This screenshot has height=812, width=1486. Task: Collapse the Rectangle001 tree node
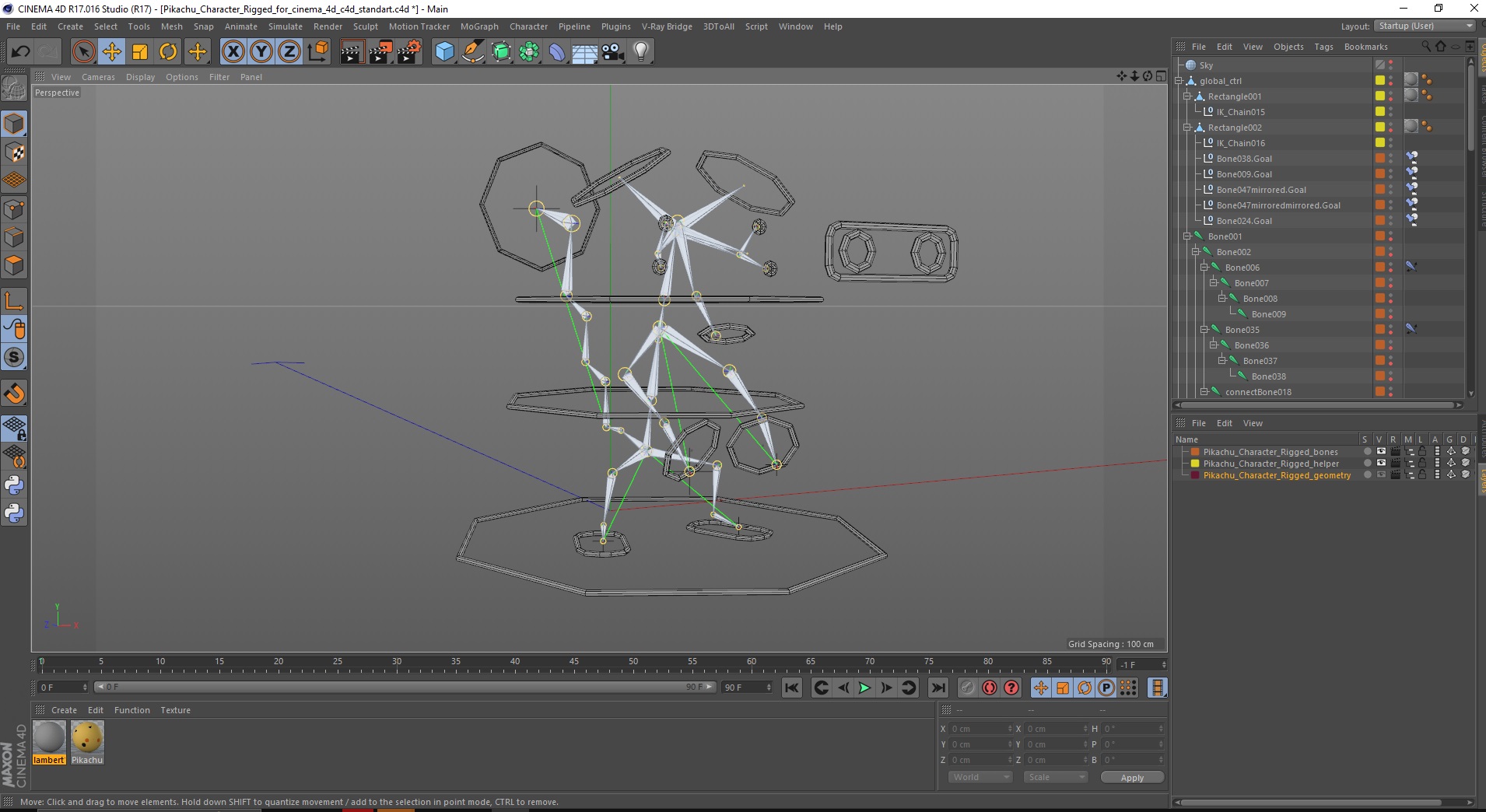pyautogui.click(x=1187, y=96)
